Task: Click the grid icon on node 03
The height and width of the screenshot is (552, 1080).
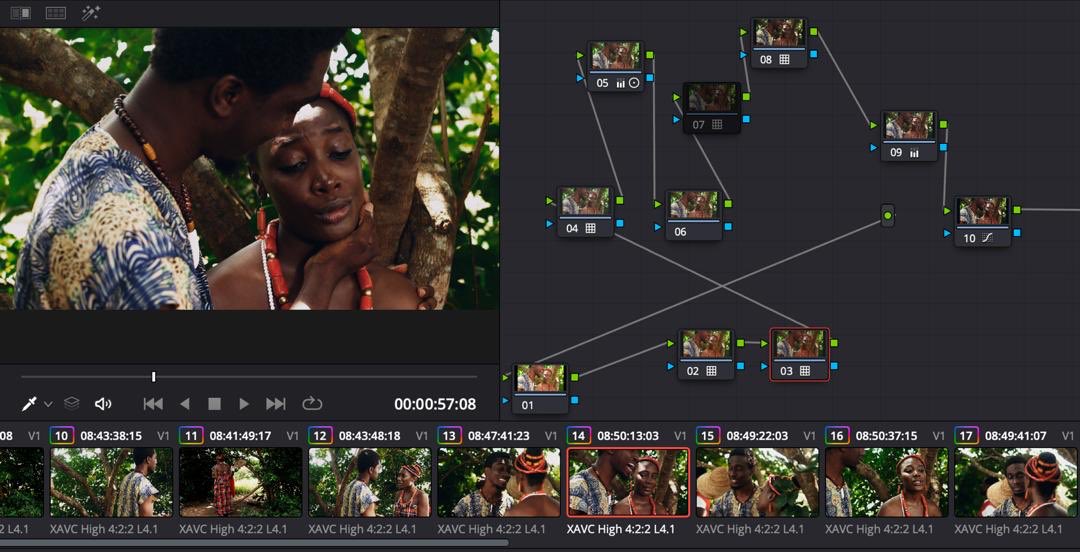Action: pos(804,371)
